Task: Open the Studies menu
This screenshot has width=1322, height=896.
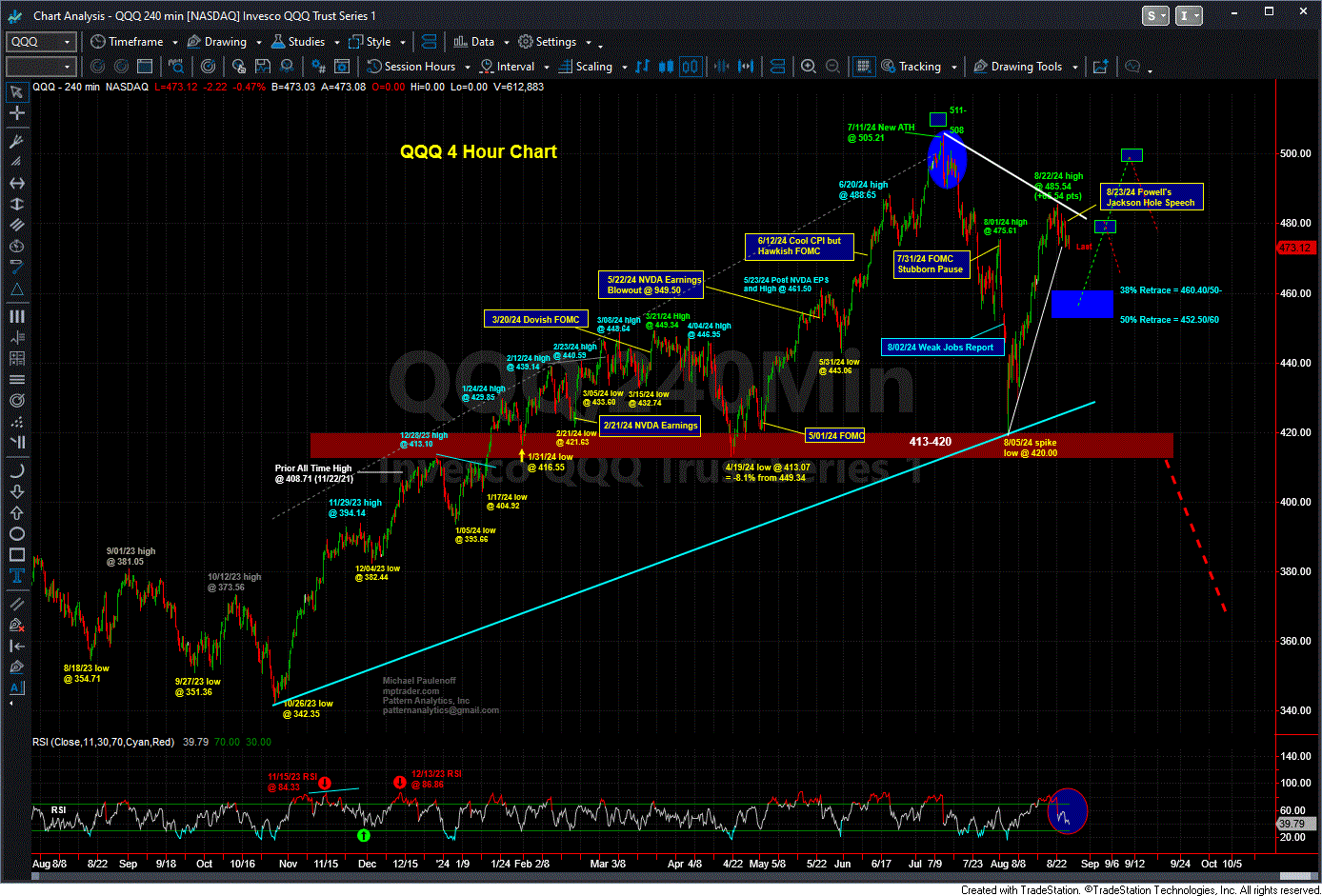Action: pyautogui.click(x=298, y=42)
